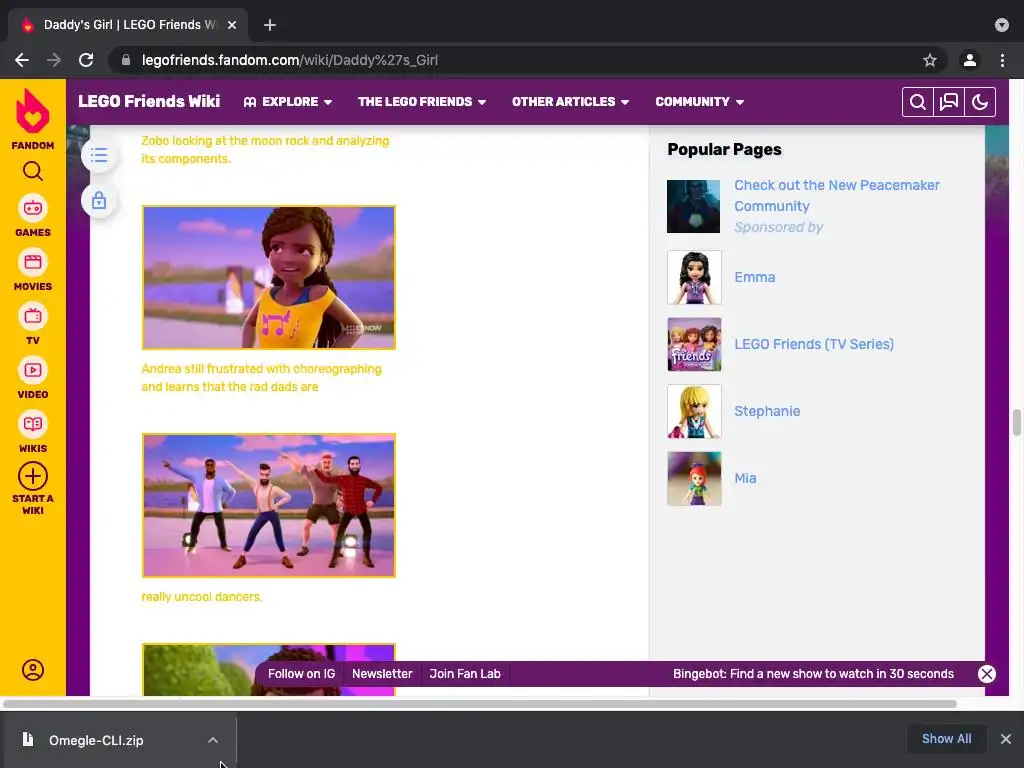
Task: Open the Stephanie popular page link
Action: pyautogui.click(x=767, y=411)
